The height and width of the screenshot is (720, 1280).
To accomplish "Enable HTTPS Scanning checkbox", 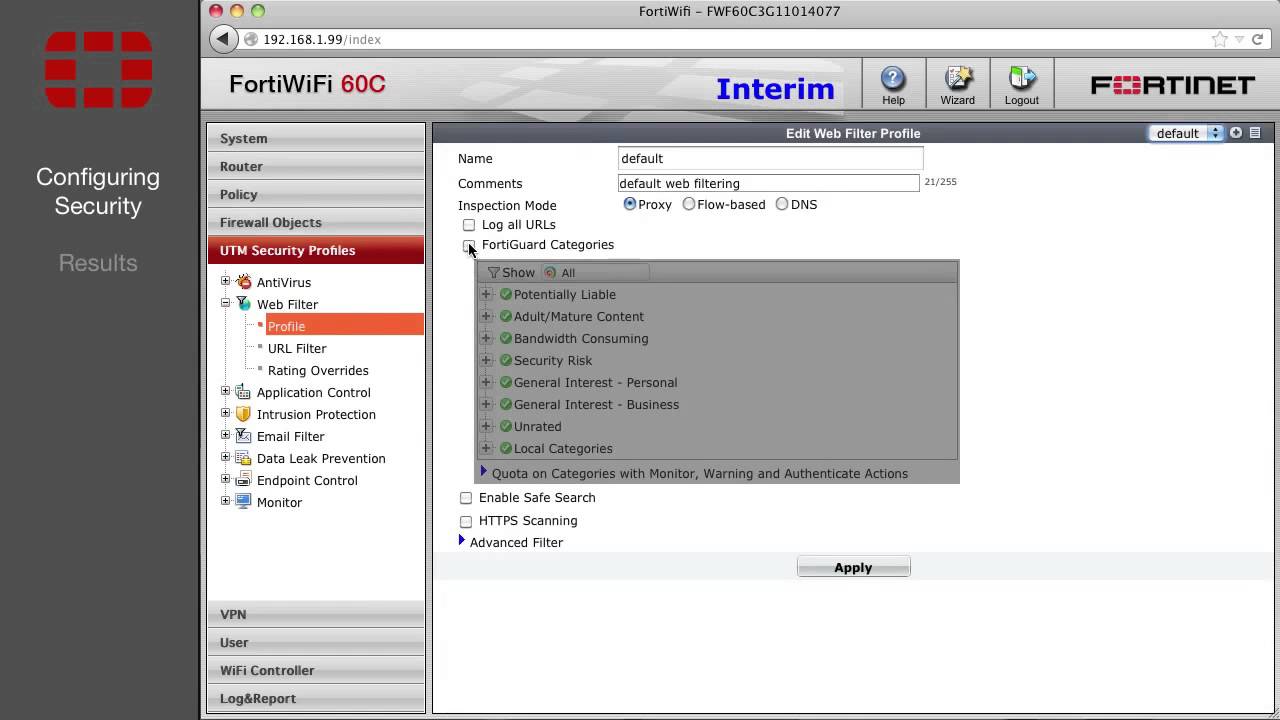I will 466,521.
